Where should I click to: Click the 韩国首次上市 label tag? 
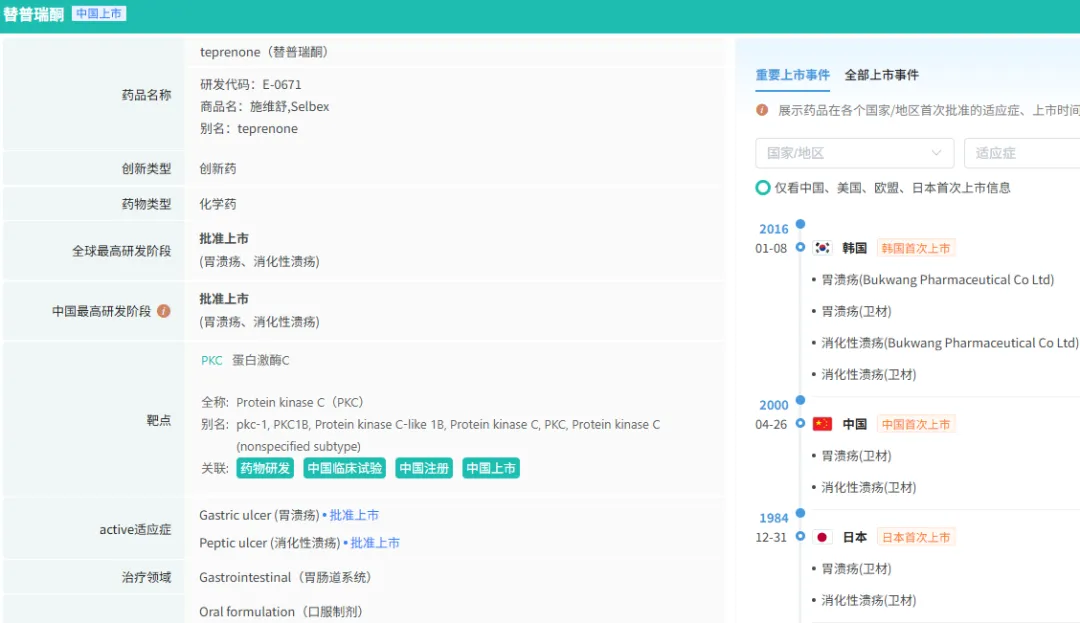click(915, 248)
